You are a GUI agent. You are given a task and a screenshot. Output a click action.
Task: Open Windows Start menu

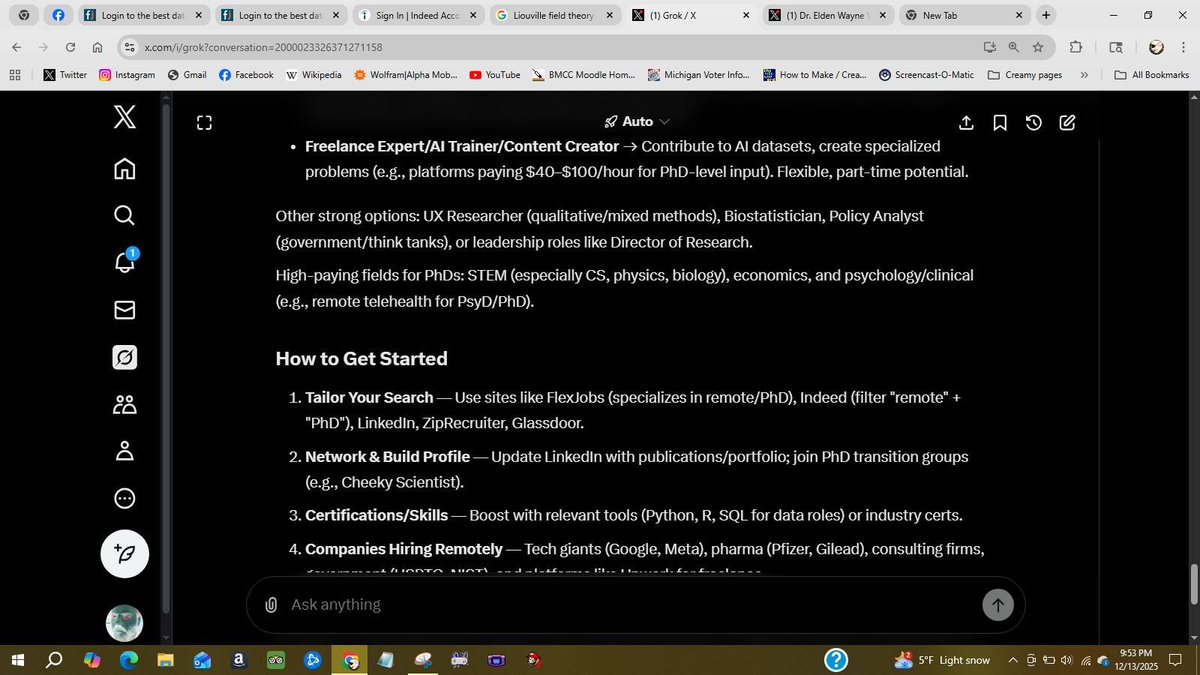coord(17,660)
